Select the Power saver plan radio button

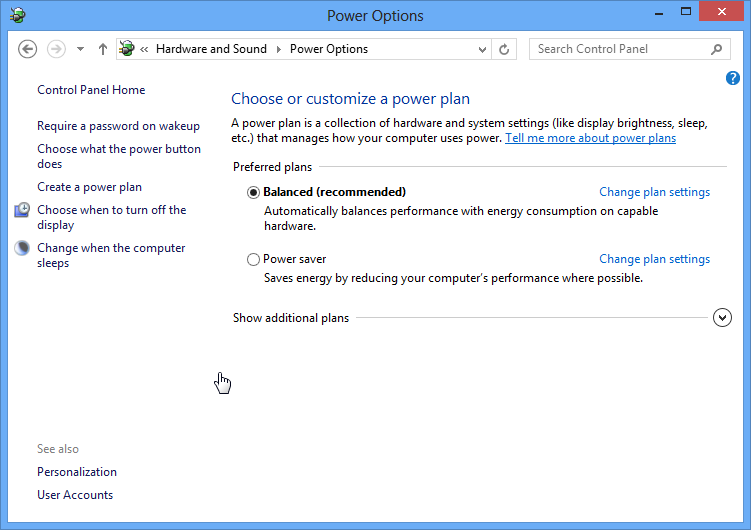tap(253, 260)
